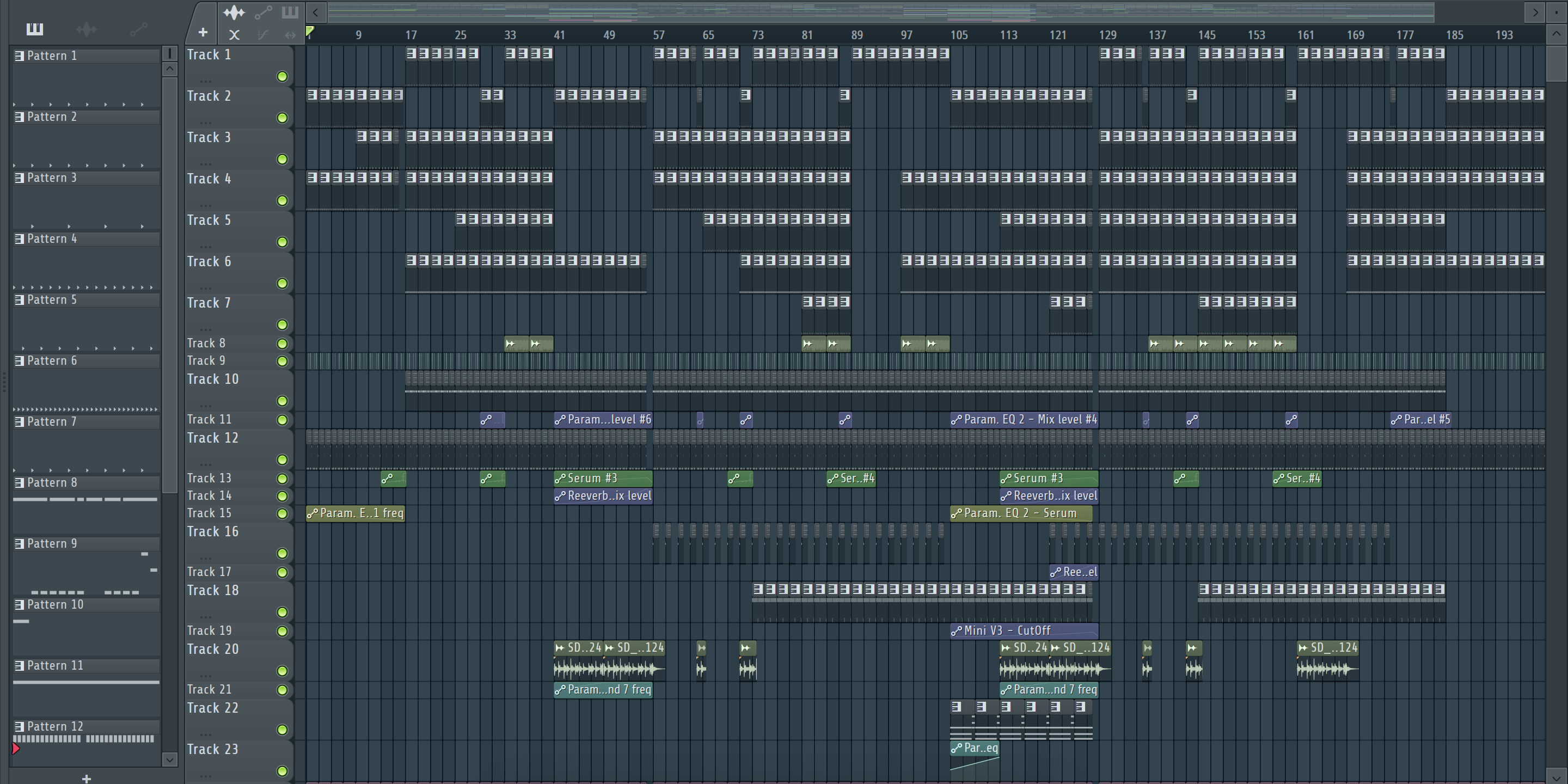Mute Track 19 using its green LED

(282, 631)
